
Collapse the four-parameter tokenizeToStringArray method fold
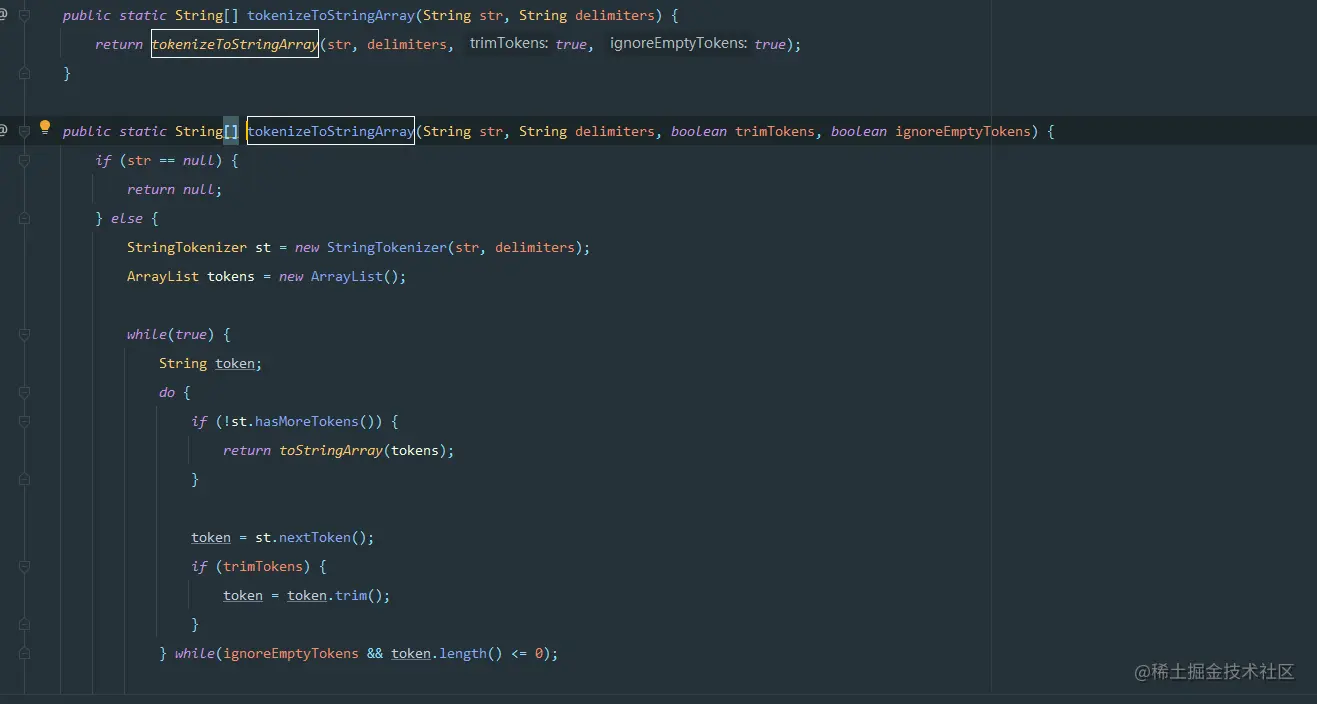(x=24, y=131)
